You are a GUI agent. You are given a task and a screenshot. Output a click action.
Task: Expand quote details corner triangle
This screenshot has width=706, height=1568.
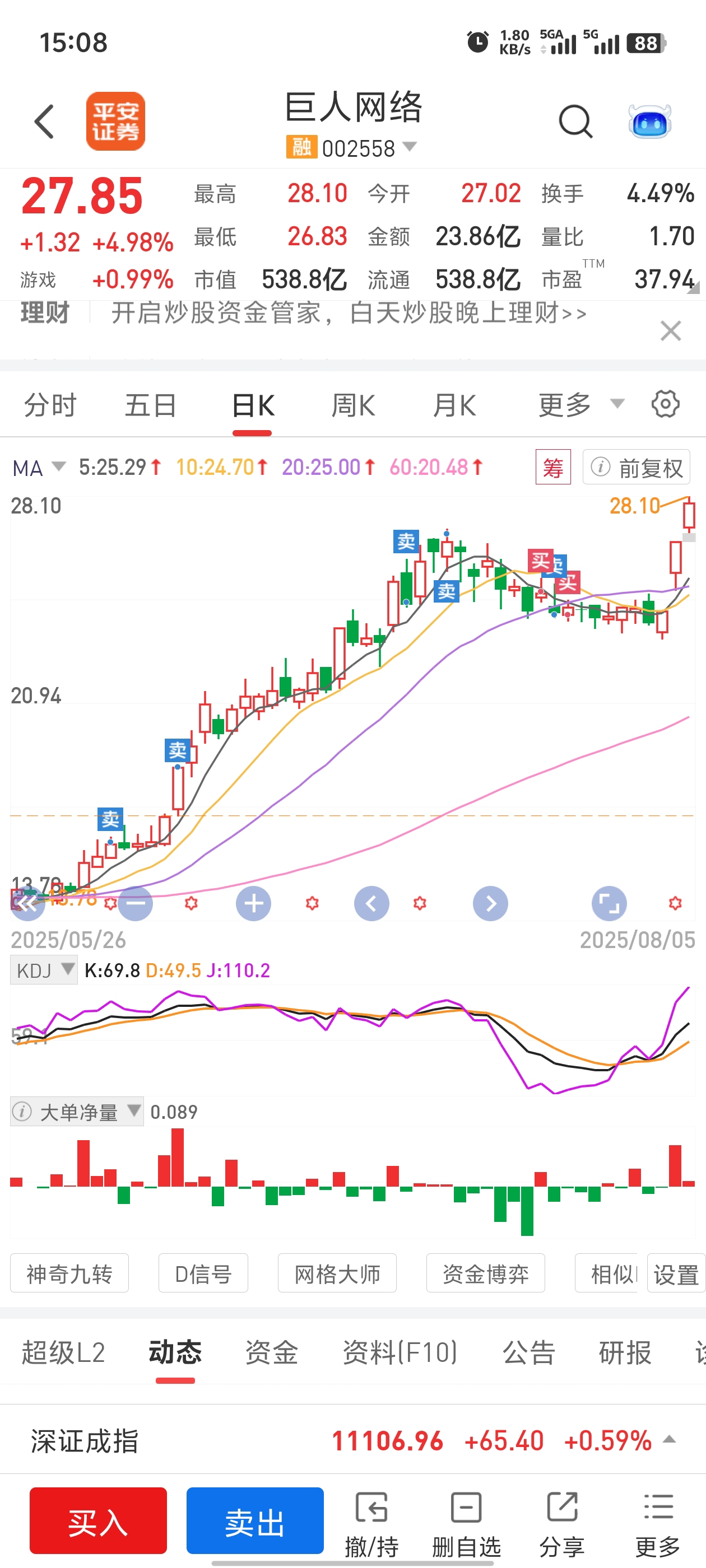(x=693, y=288)
